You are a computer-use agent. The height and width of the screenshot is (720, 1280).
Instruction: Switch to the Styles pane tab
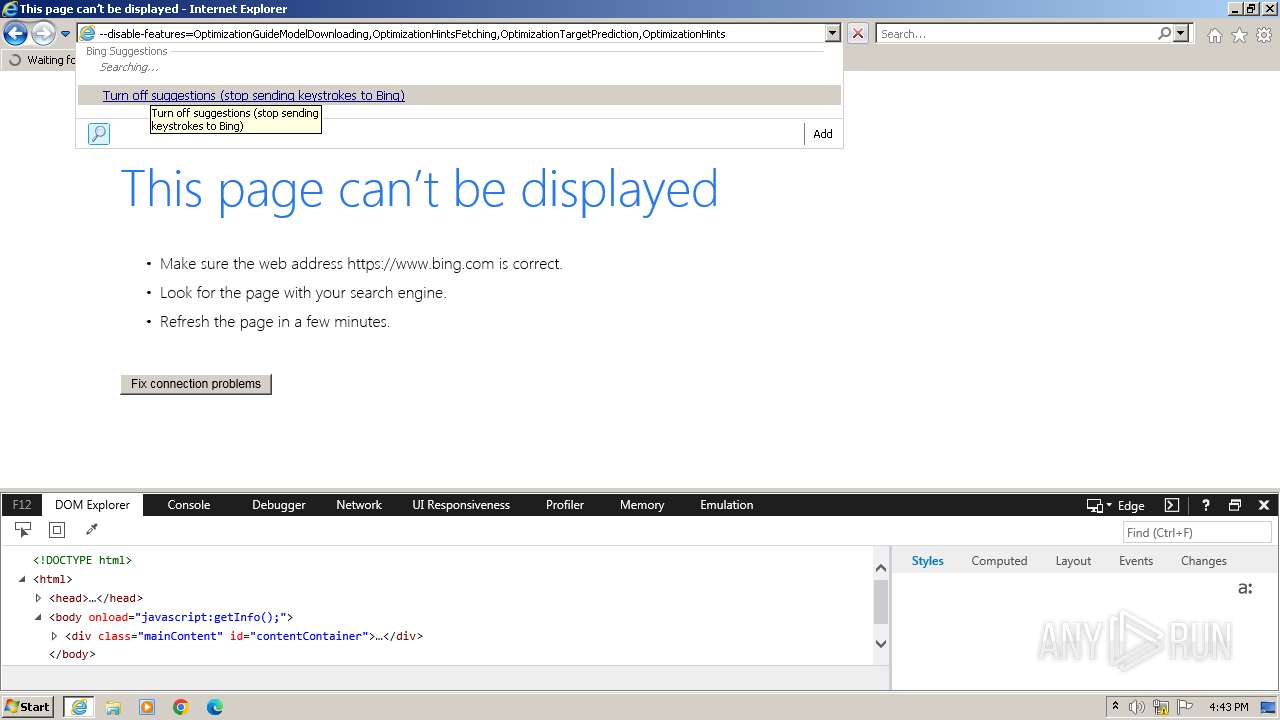click(x=927, y=561)
